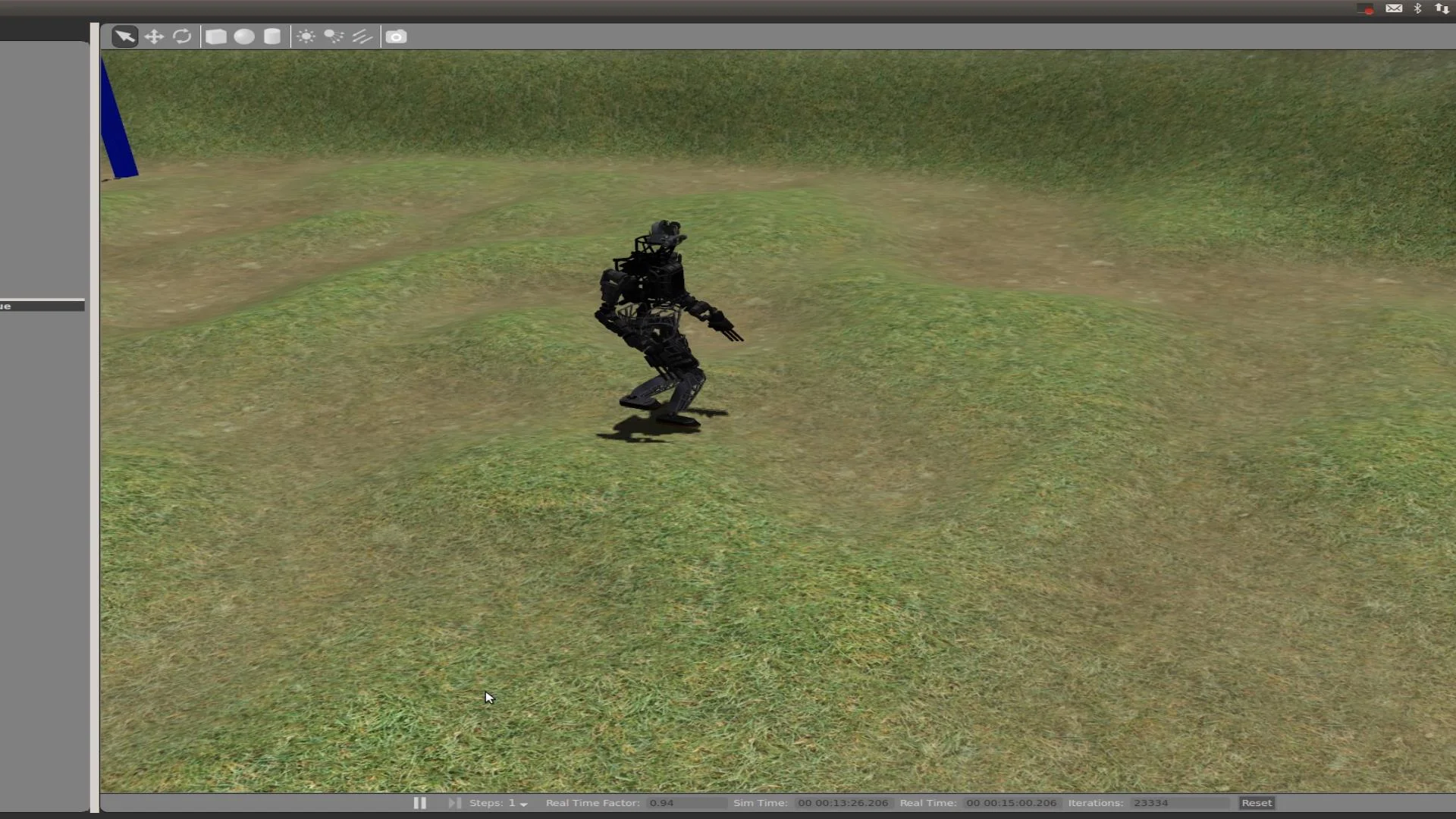Take a screenshot with camera icon

pyautogui.click(x=396, y=36)
